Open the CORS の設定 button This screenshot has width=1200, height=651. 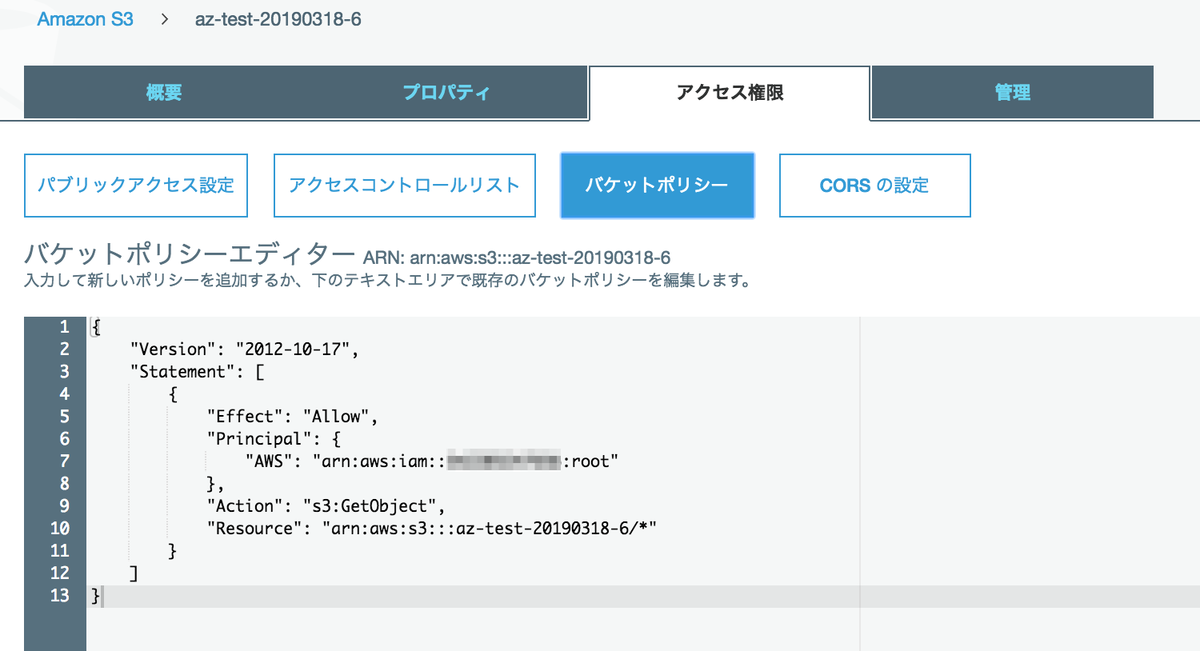(x=874, y=185)
